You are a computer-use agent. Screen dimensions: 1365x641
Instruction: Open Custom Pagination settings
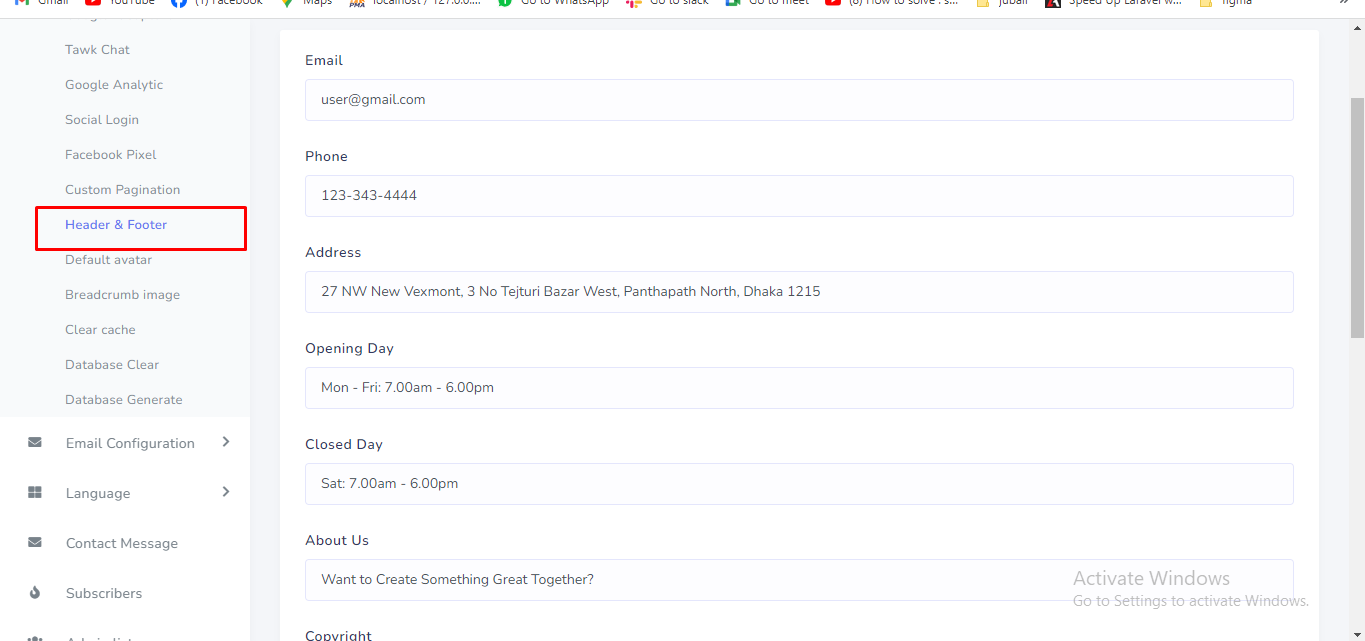tap(123, 190)
